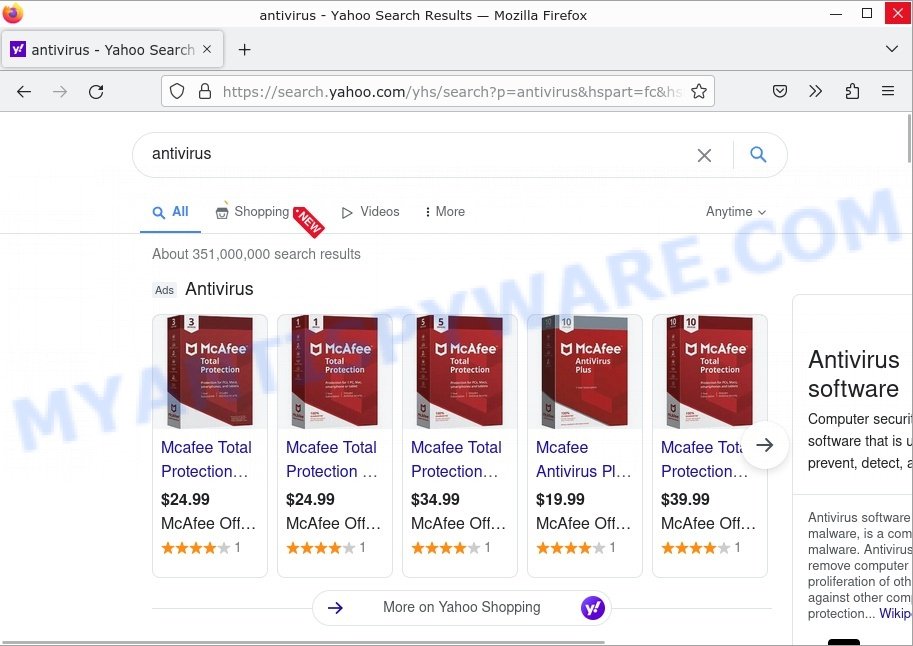Click the Ads label badge
The width and height of the screenshot is (913, 646).
[x=164, y=290]
